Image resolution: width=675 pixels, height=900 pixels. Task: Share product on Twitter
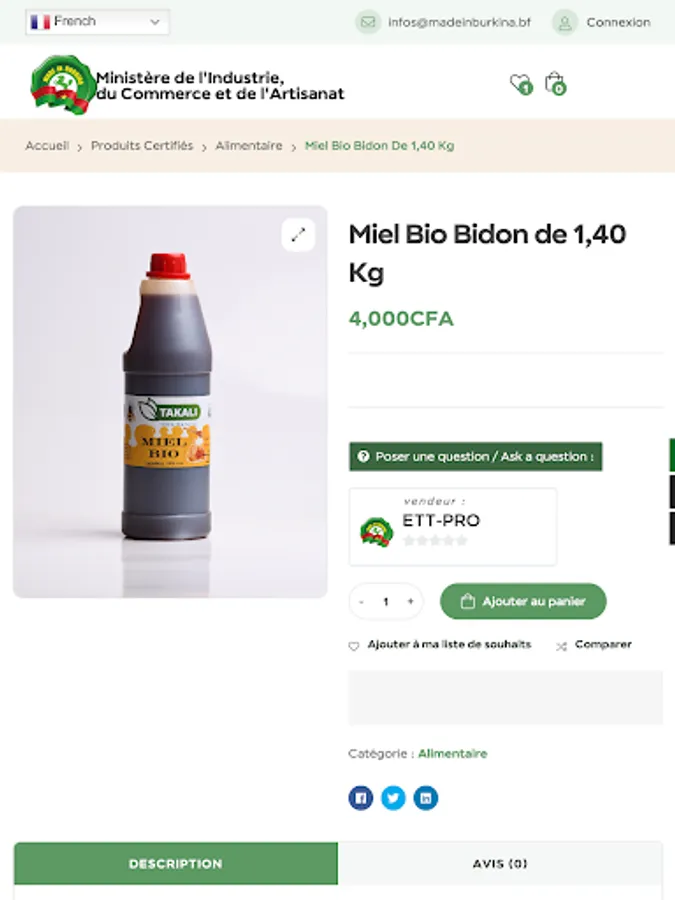393,798
